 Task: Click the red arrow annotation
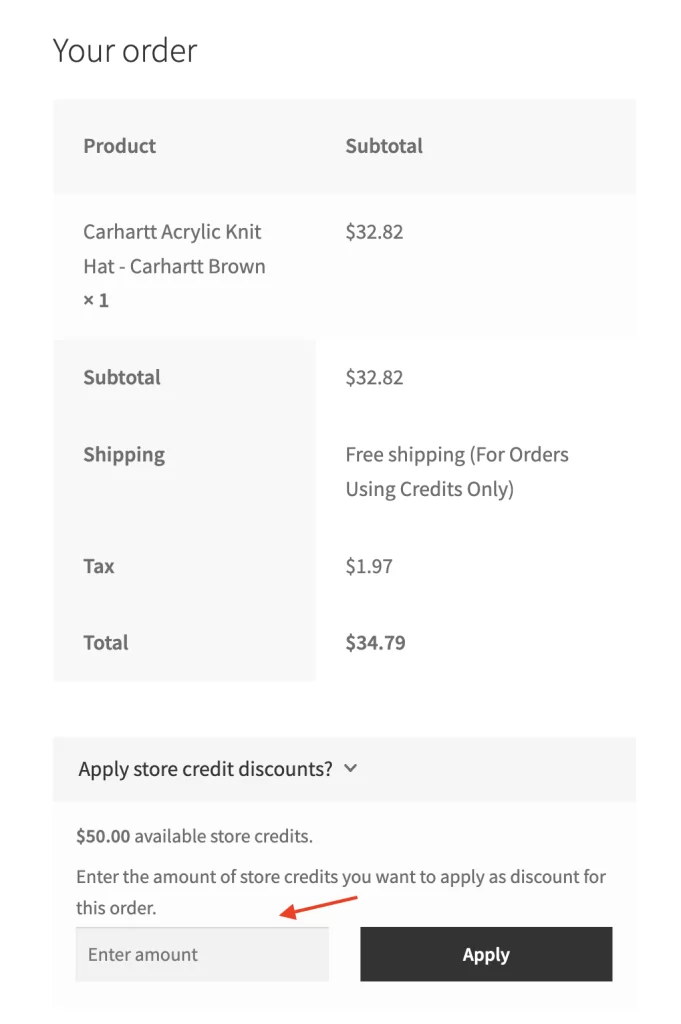point(318,905)
